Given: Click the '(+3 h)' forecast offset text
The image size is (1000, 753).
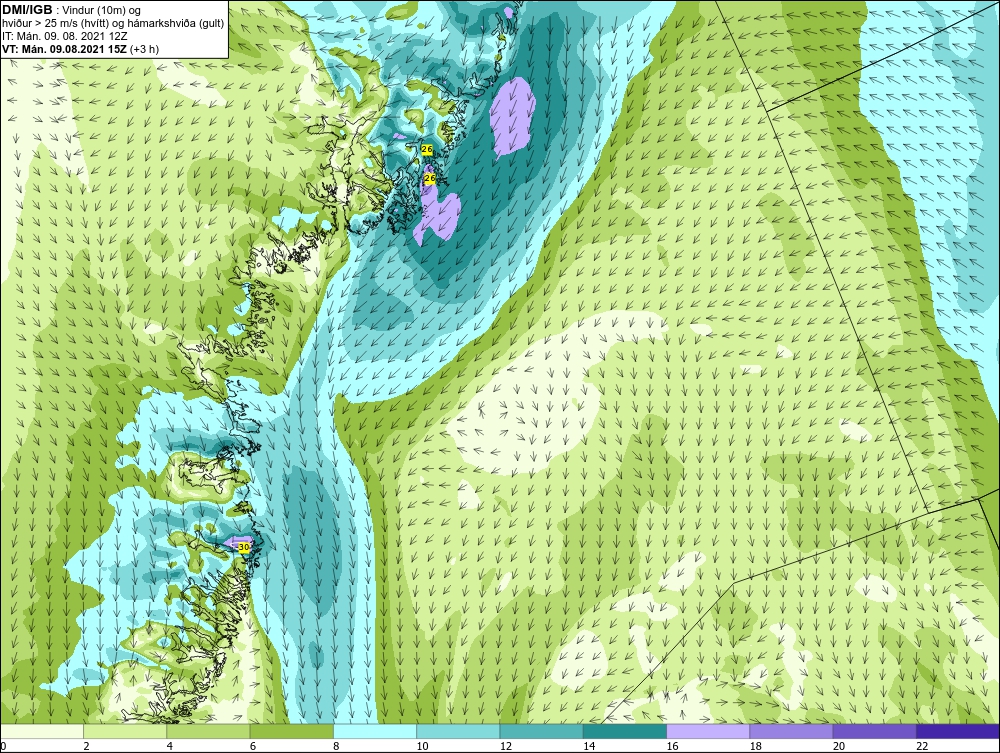Looking at the screenshot, I should [x=144, y=49].
